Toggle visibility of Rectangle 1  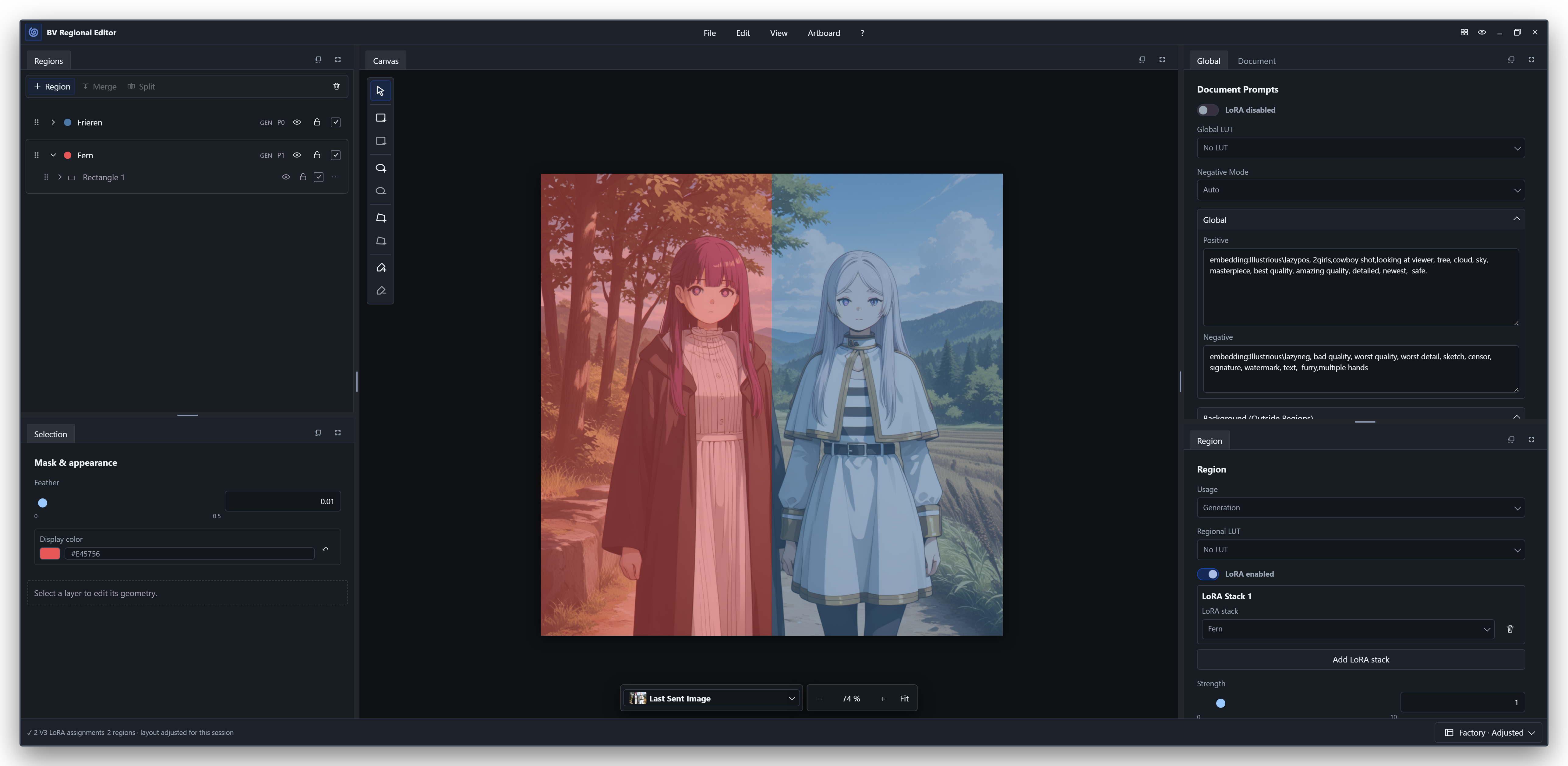(x=285, y=177)
